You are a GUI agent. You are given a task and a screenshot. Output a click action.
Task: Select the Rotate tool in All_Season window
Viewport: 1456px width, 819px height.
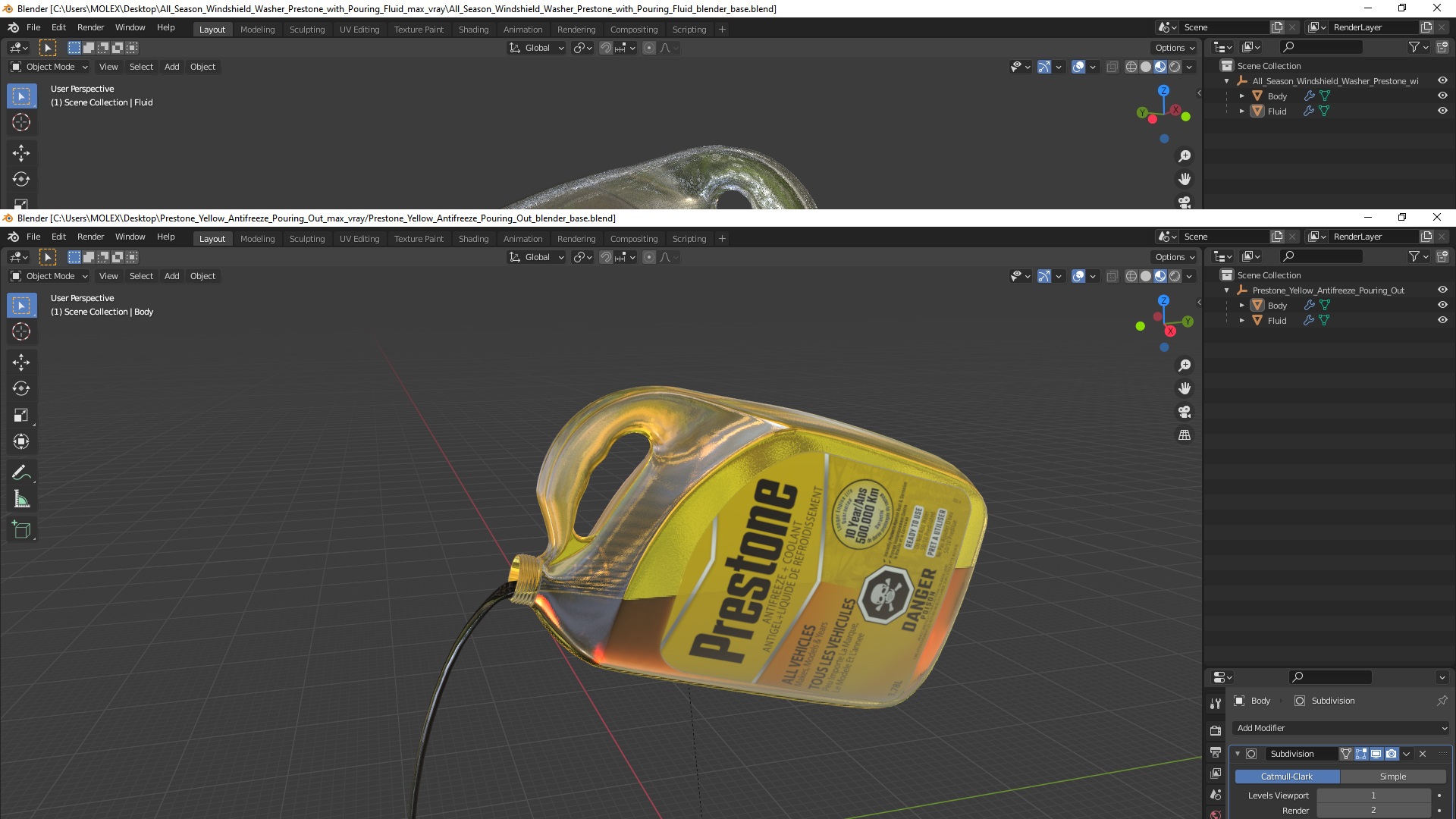[x=21, y=179]
